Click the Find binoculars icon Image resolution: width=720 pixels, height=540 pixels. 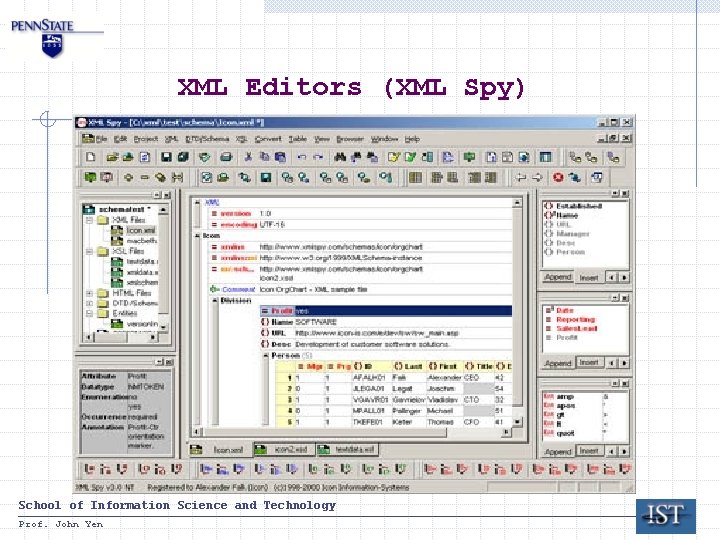pos(340,157)
